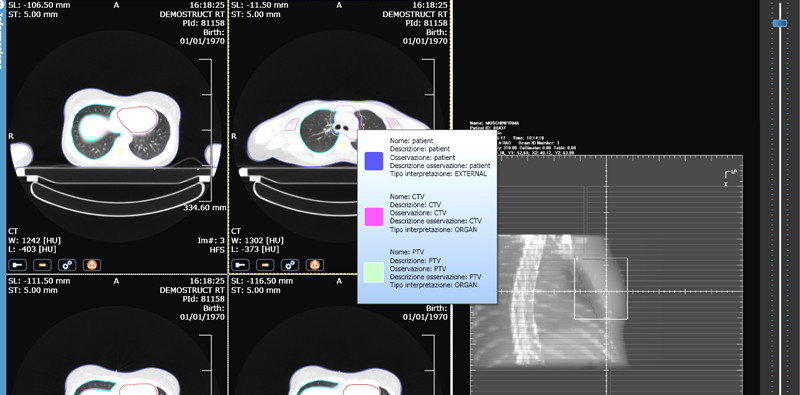Select the CT slice at SL -116.50 mm
The image size is (800, 395).
click(x=339, y=335)
